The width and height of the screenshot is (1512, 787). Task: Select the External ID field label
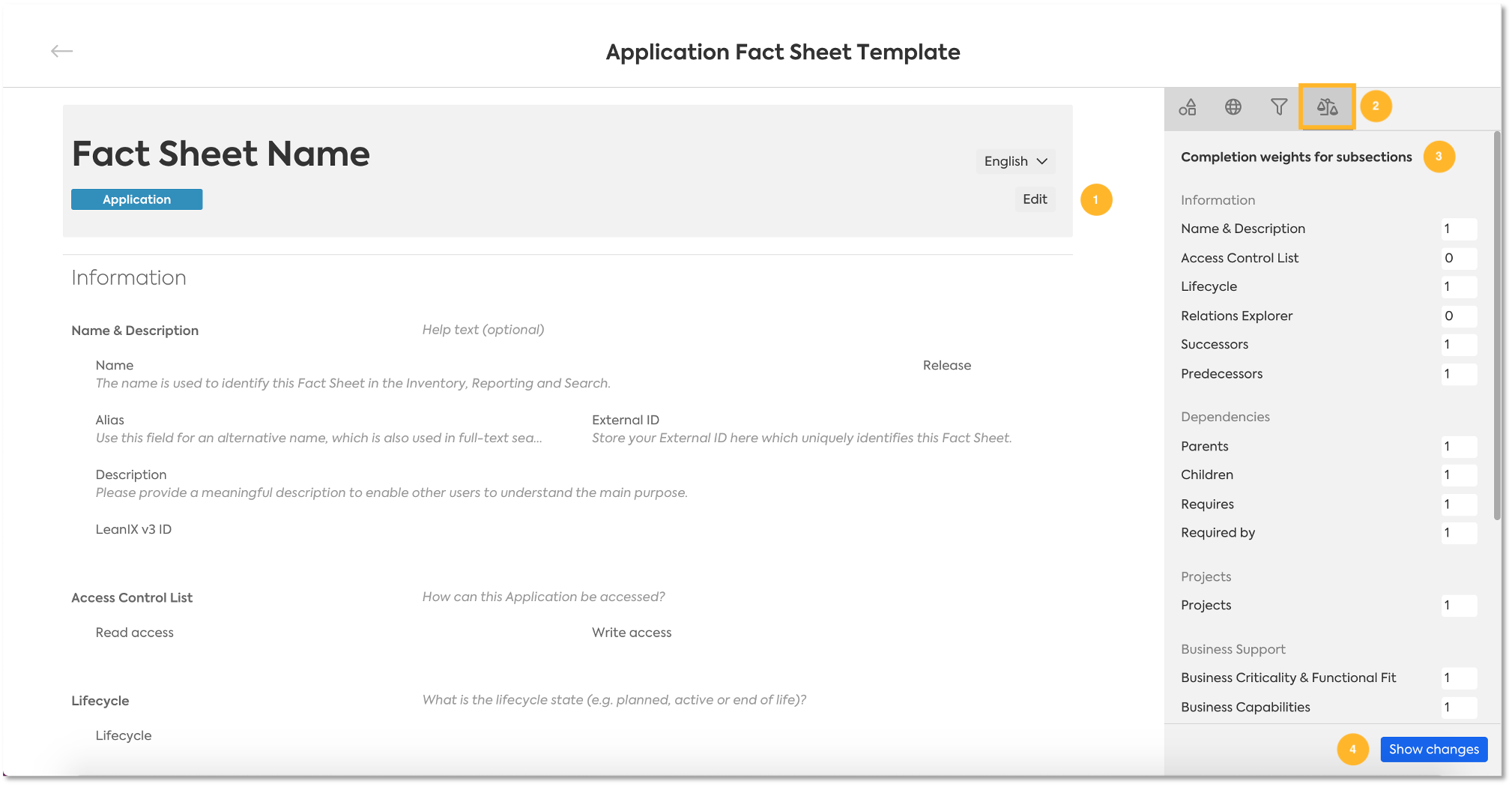pos(626,420)
